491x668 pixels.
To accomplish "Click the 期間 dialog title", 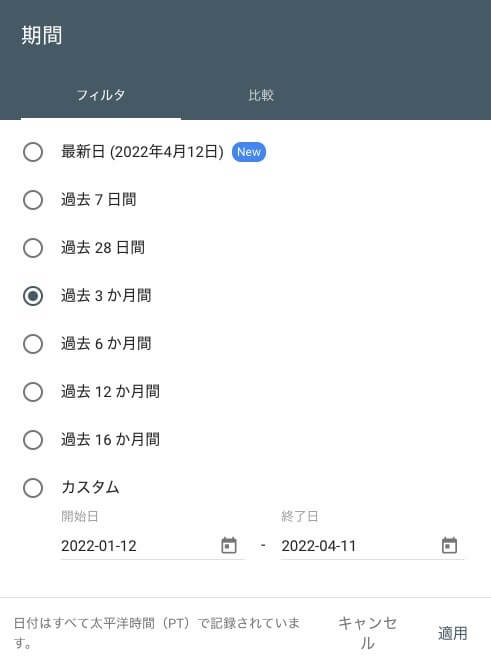I will pos(42,35).
